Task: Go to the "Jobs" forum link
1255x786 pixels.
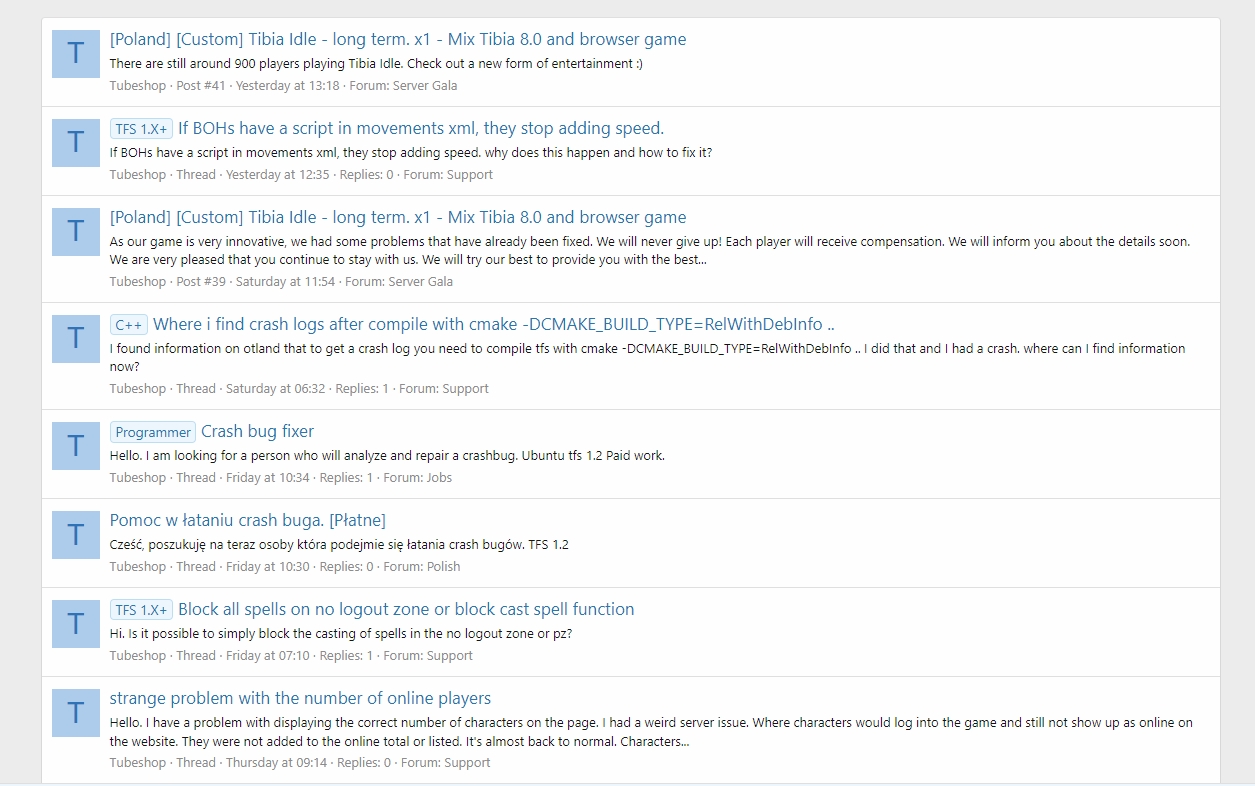Action: pyautogui.click(x=439, y=478)
